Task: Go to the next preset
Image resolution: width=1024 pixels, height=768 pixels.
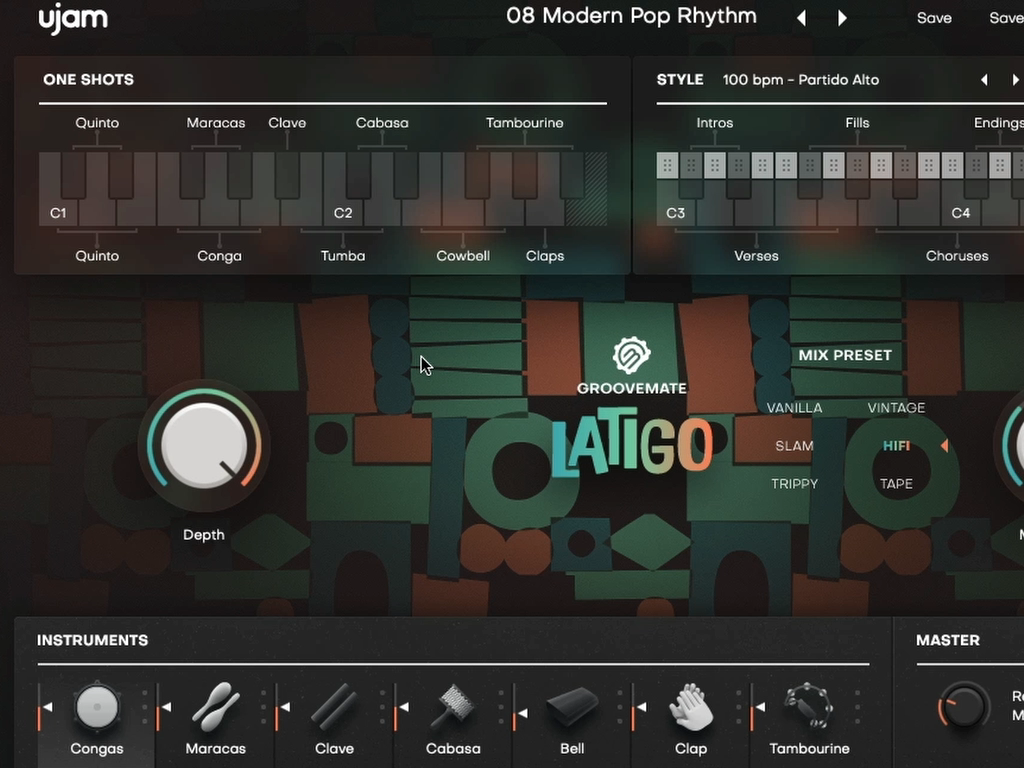Action: [842, 18]
